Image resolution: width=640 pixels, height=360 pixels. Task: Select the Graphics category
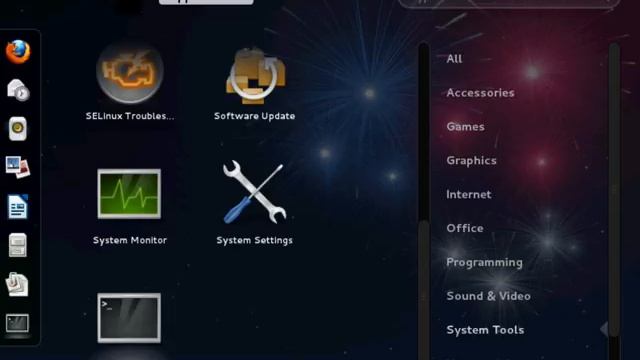[471, 160]
